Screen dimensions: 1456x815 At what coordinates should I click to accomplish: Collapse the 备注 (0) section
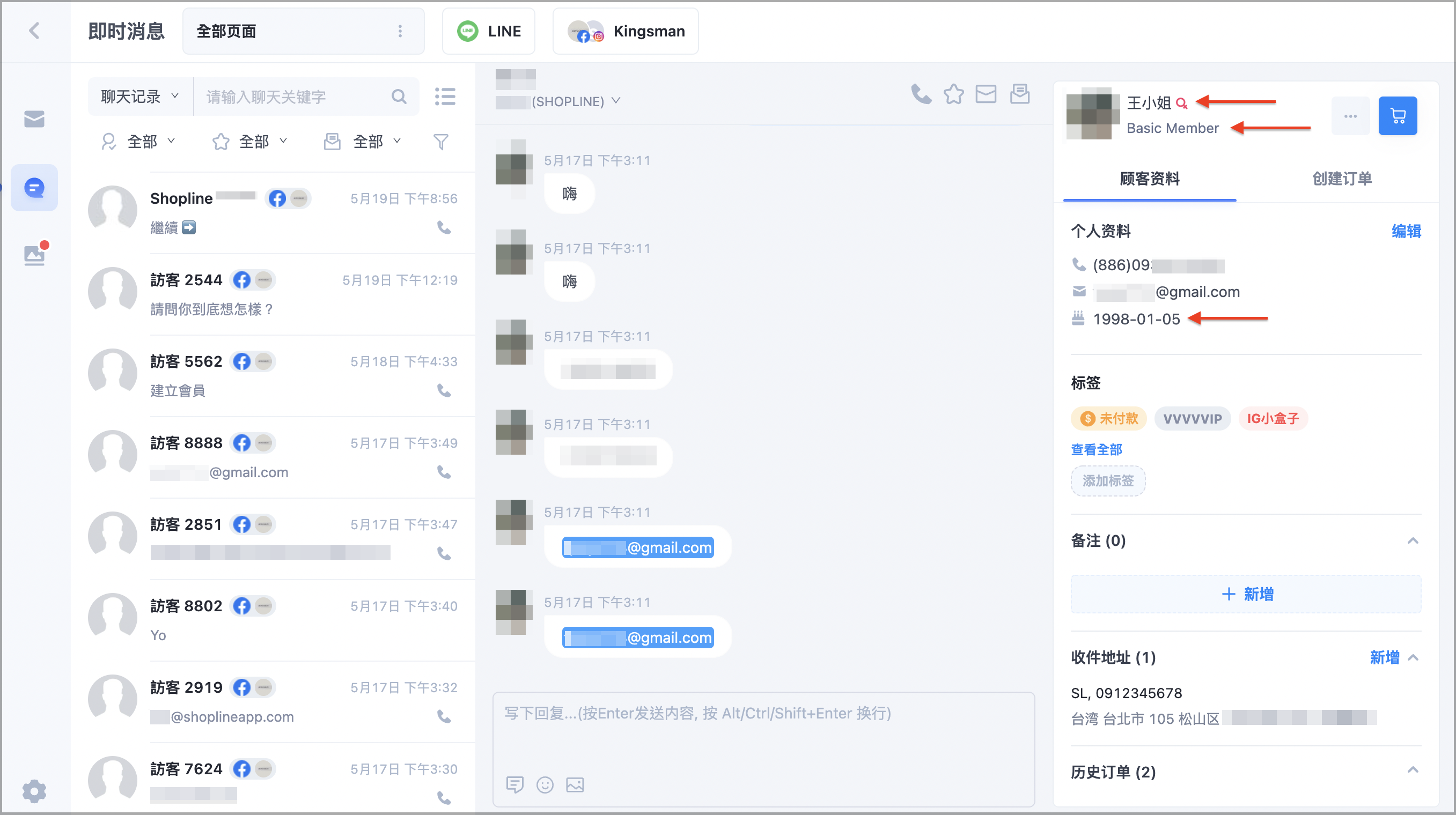click(x=1413, y=540)
